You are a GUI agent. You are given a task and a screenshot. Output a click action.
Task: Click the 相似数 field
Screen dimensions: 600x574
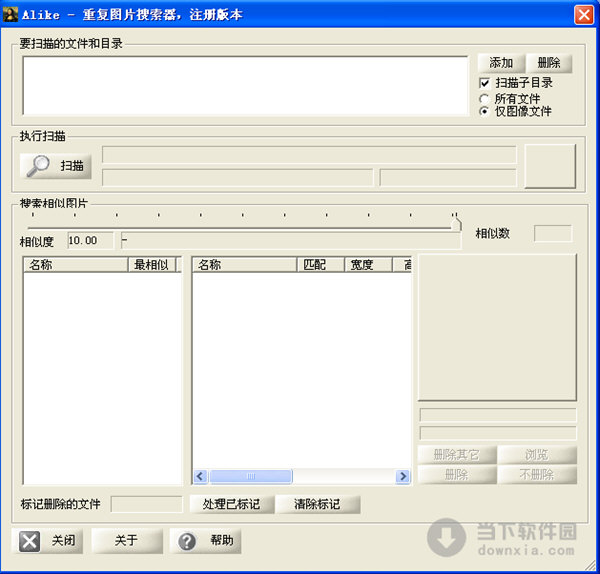click(553, 233)
